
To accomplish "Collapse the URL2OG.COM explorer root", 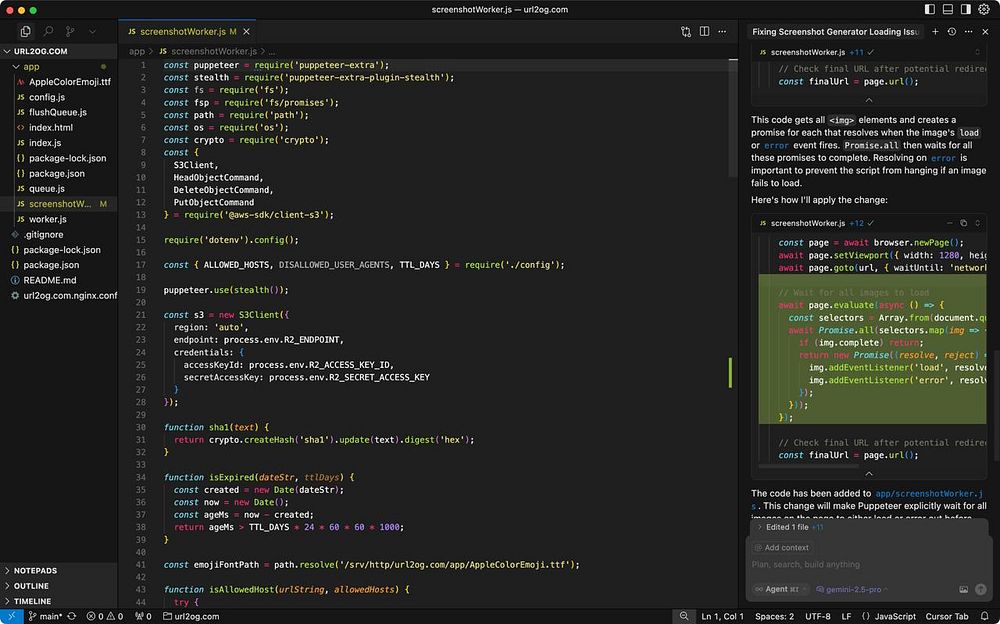I will tap(59, 51).
